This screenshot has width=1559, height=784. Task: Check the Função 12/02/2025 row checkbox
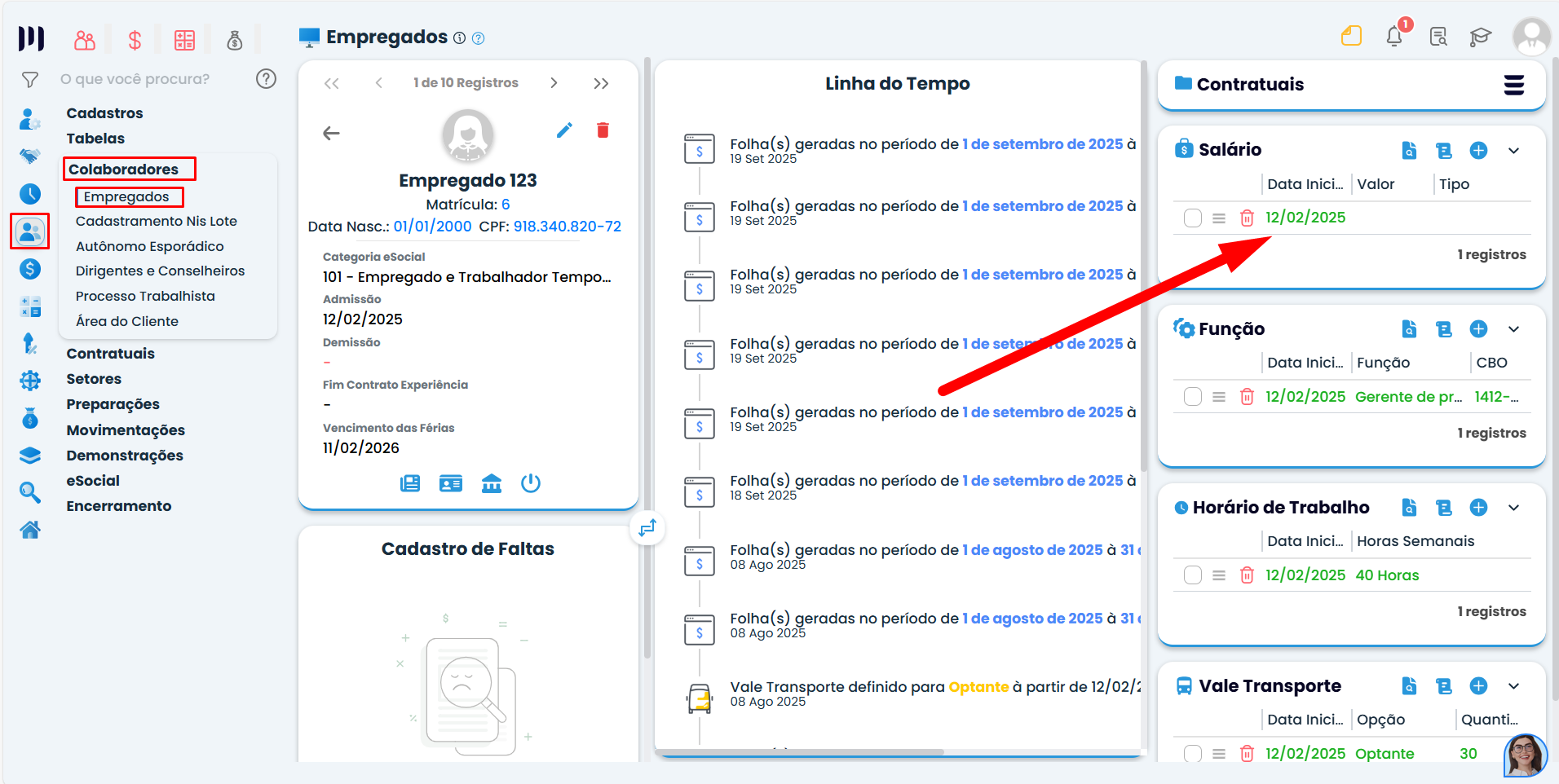point(1193,397)
